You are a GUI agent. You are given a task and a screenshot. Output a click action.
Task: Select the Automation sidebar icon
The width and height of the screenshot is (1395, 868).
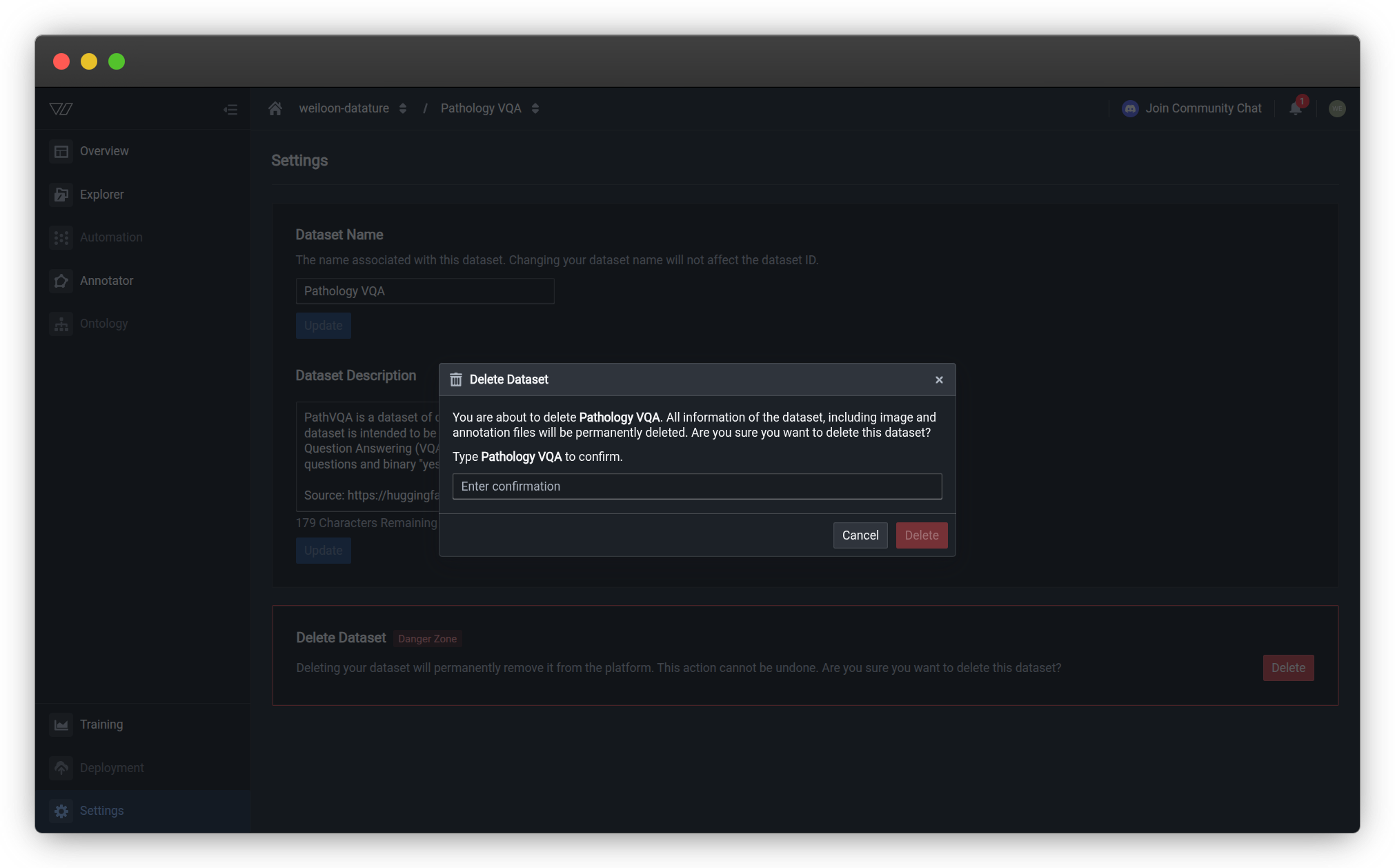tap(61, 237)
